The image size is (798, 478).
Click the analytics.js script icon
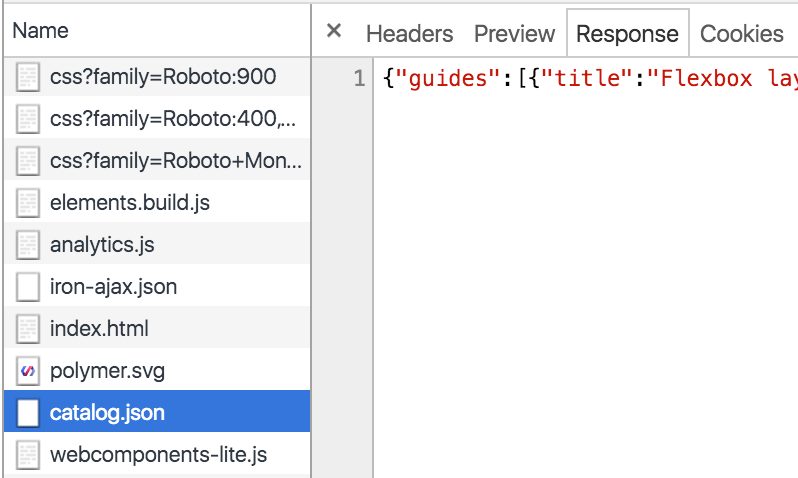tap(29, 245)
